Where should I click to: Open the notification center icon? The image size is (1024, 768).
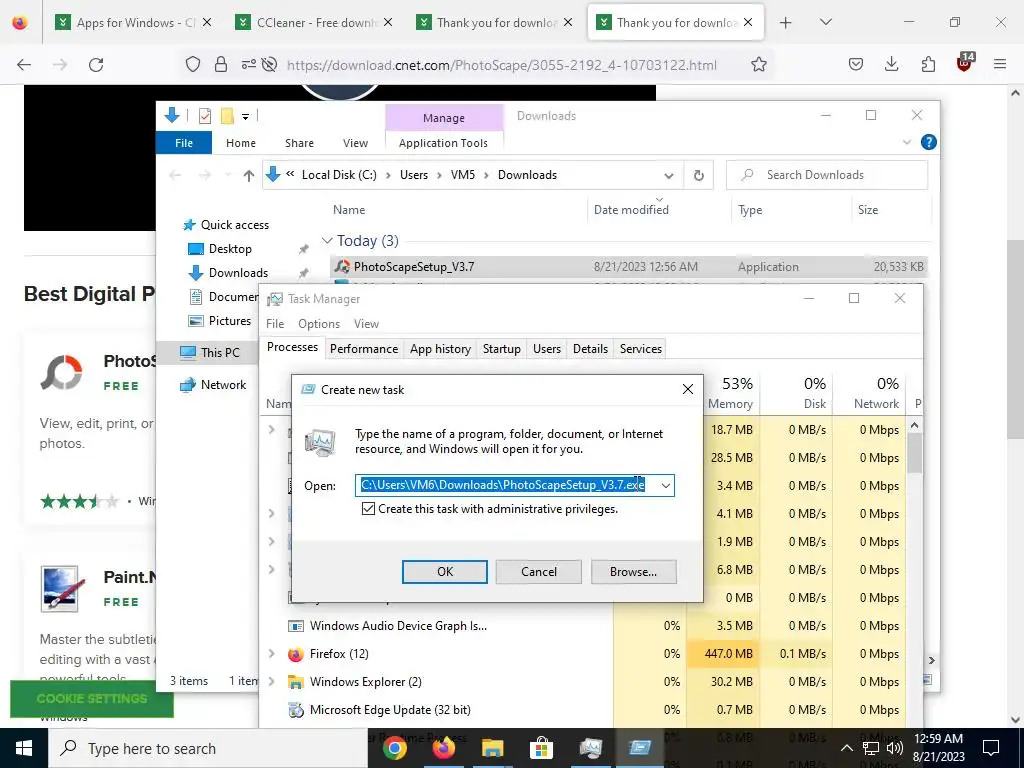pos(991,748)
